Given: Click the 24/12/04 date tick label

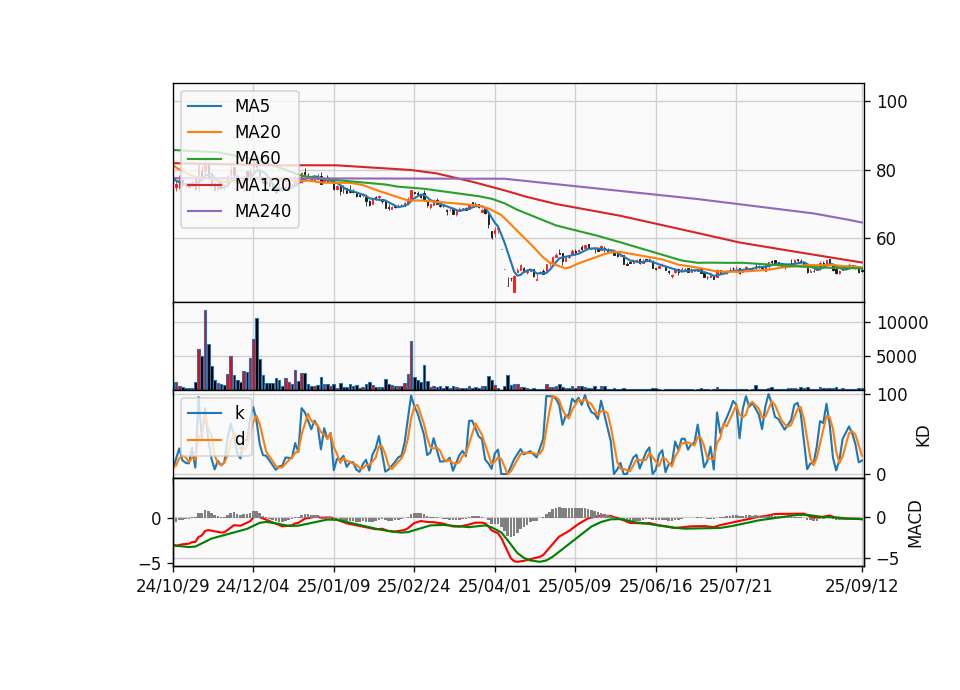Looking at the screenshot, I should [x=253, y=586].
